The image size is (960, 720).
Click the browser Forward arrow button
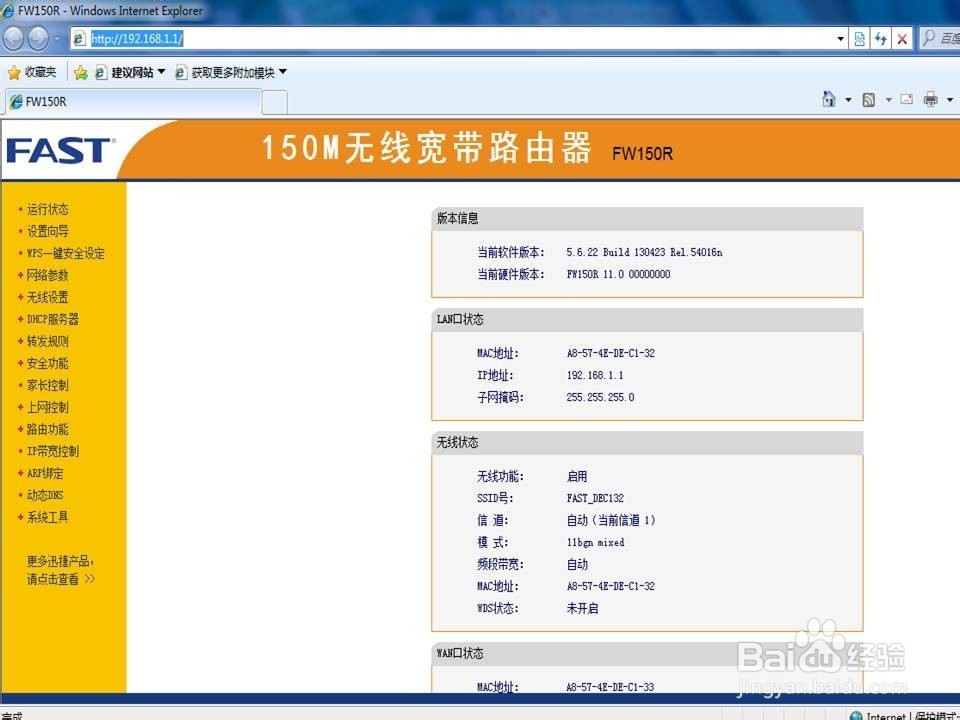(x=38, y=39)
